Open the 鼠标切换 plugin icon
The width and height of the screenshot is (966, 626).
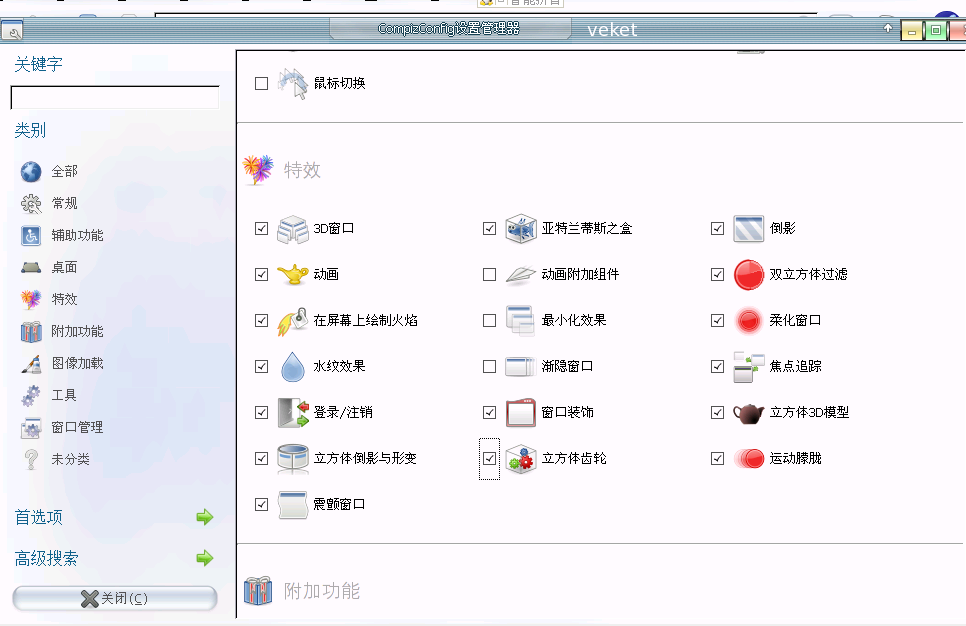(293, 84)
